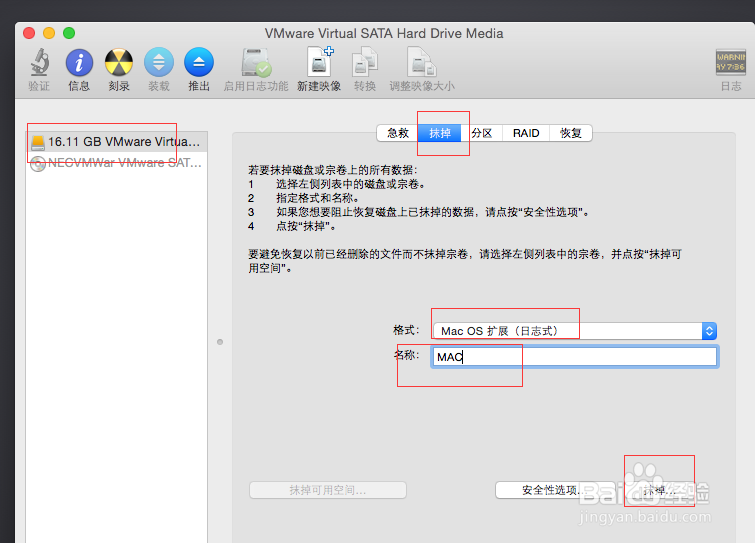The image size is (755, 543).
Task: Switch to Partition (分区) tab
Action: pos(482,133)
